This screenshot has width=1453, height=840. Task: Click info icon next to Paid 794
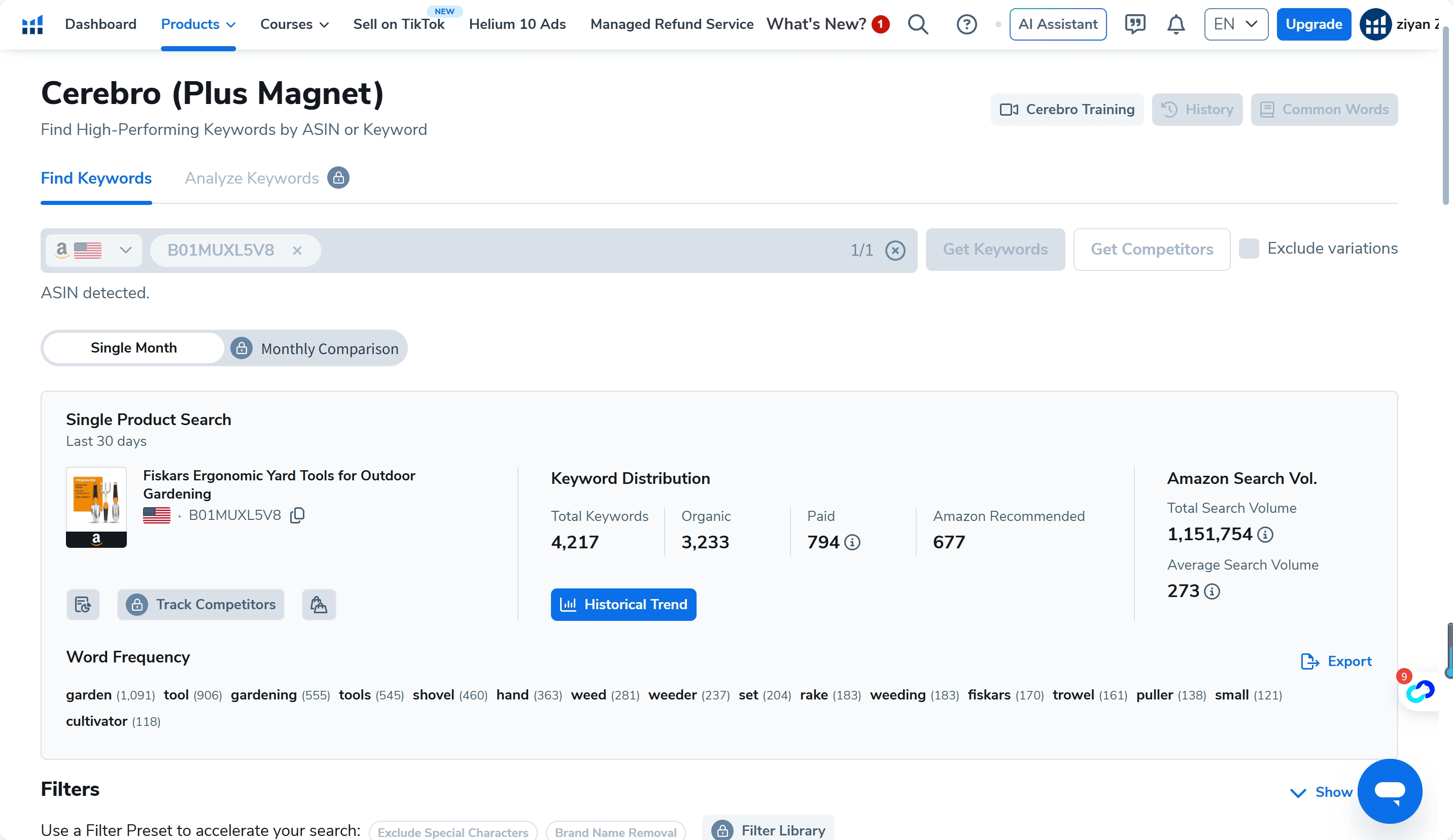tap(852, 542)
